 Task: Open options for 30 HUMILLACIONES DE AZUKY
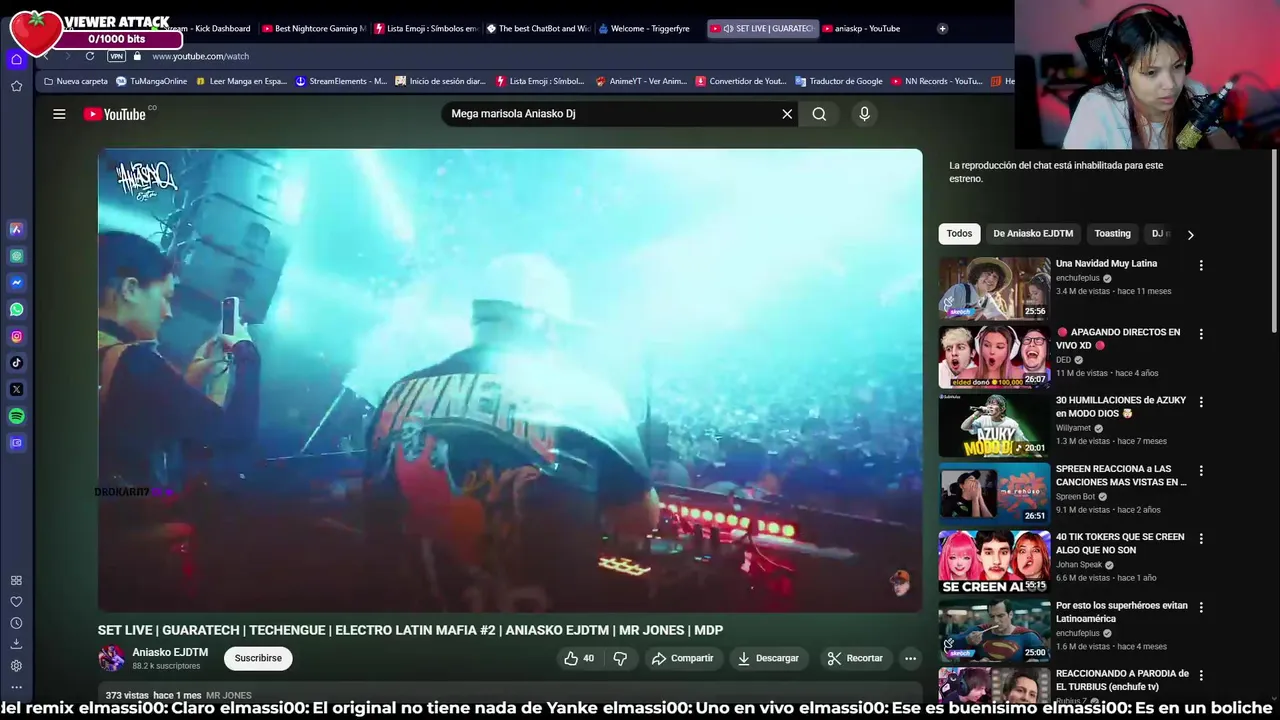[x=1201, y=401]
